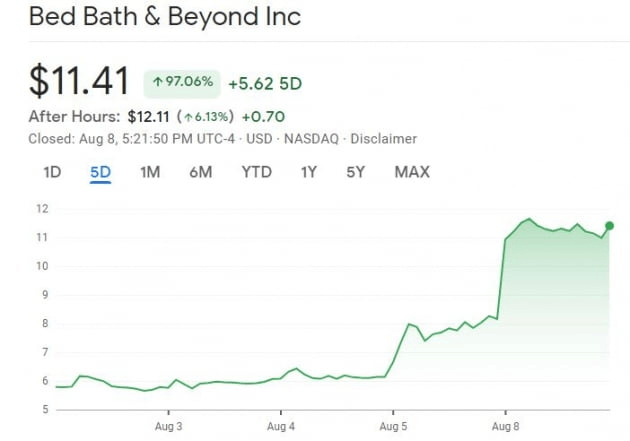
Task: Show the 5Y price history
Action: point(356,172)
